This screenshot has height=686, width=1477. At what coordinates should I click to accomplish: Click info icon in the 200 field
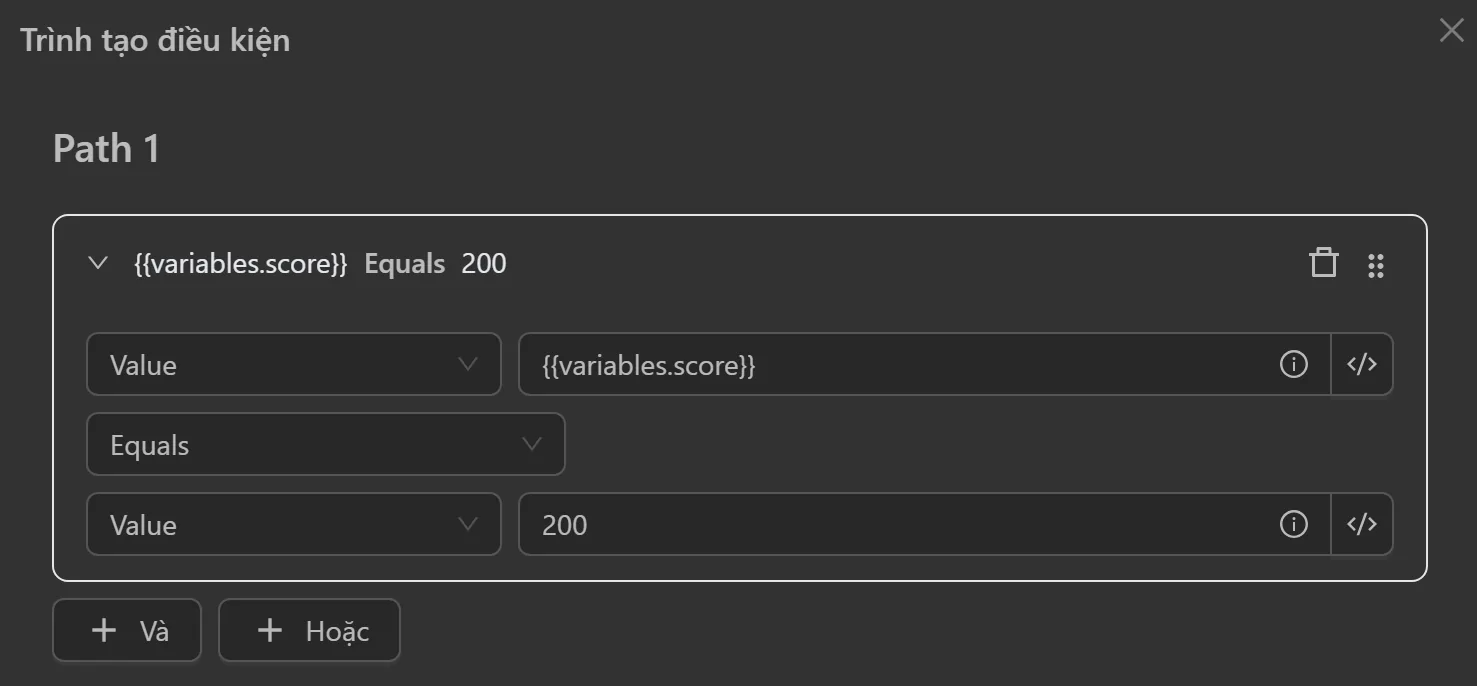coord(1293,525)
